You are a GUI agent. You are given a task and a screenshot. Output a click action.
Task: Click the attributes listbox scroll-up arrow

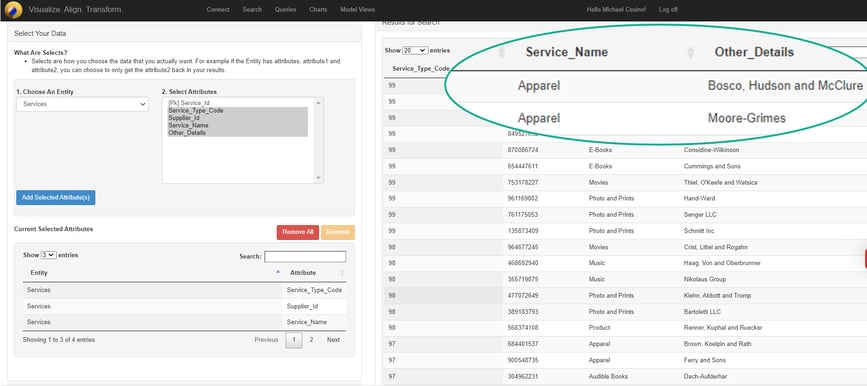[318, 103]
